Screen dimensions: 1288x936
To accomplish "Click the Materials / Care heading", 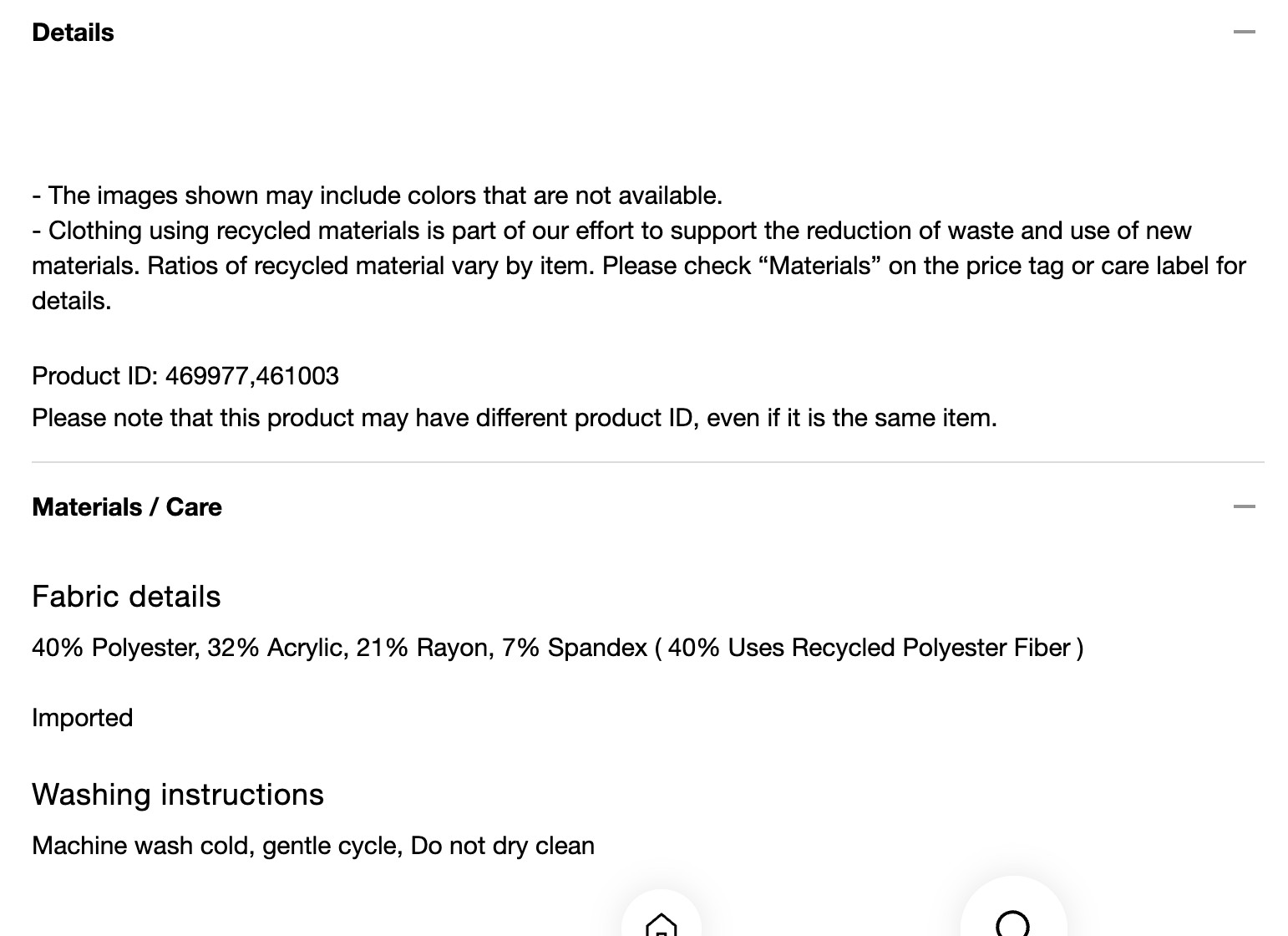I will [127, 507].
